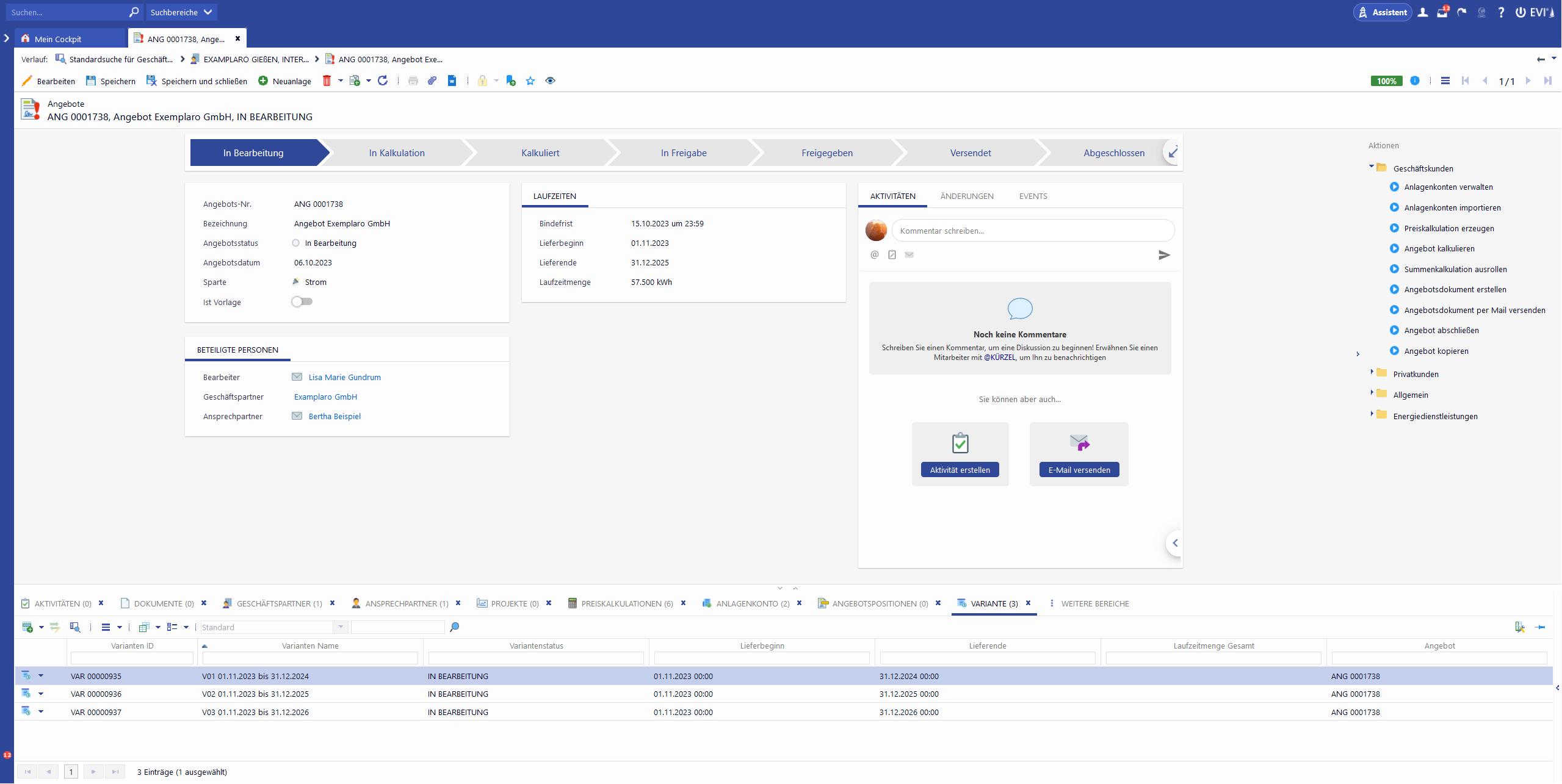Toggle the Ist Vorlage switch
The image size is (1562, 784).
(302, 301)
